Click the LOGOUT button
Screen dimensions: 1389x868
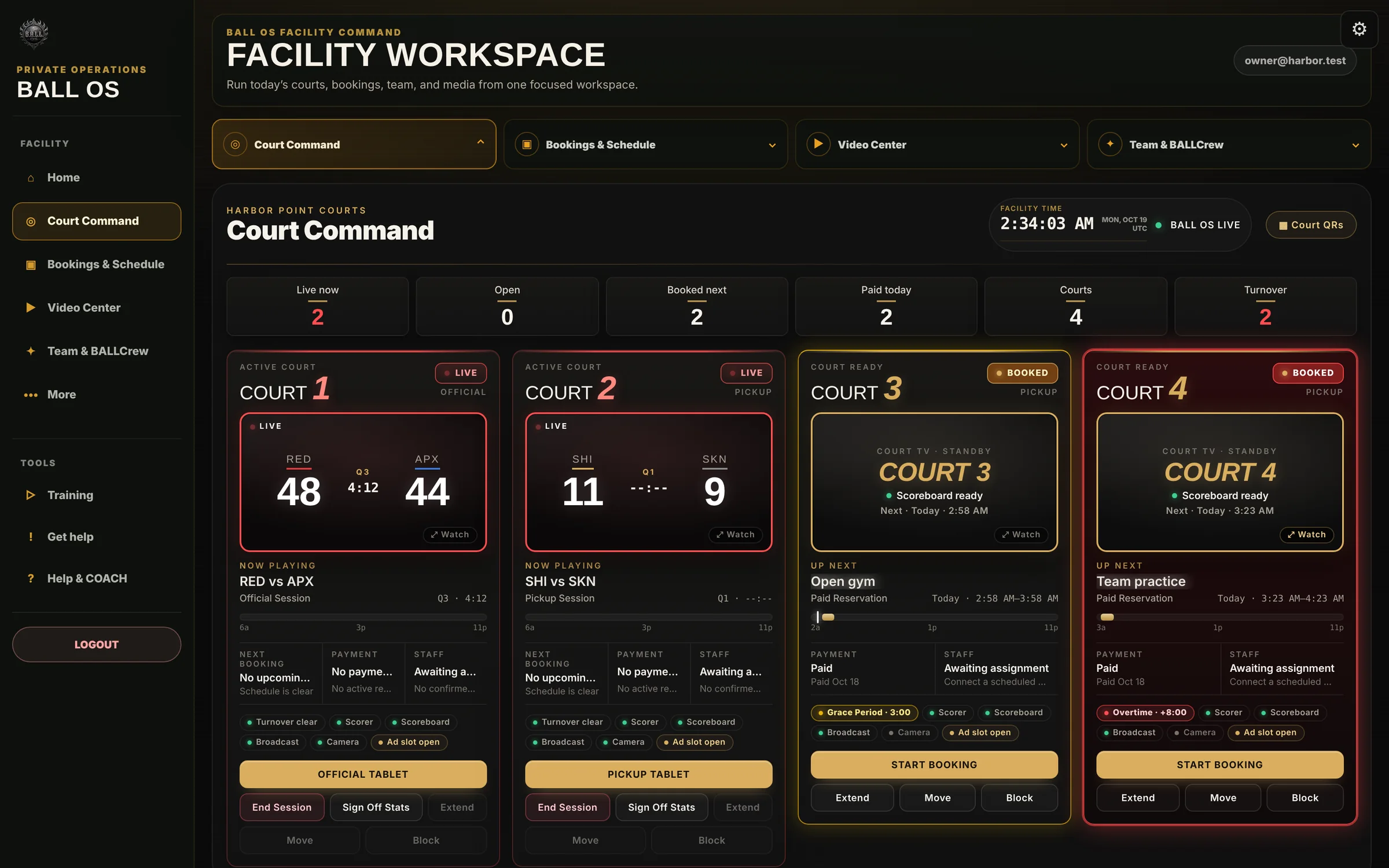pyautogui.click(x=97, y=645)
